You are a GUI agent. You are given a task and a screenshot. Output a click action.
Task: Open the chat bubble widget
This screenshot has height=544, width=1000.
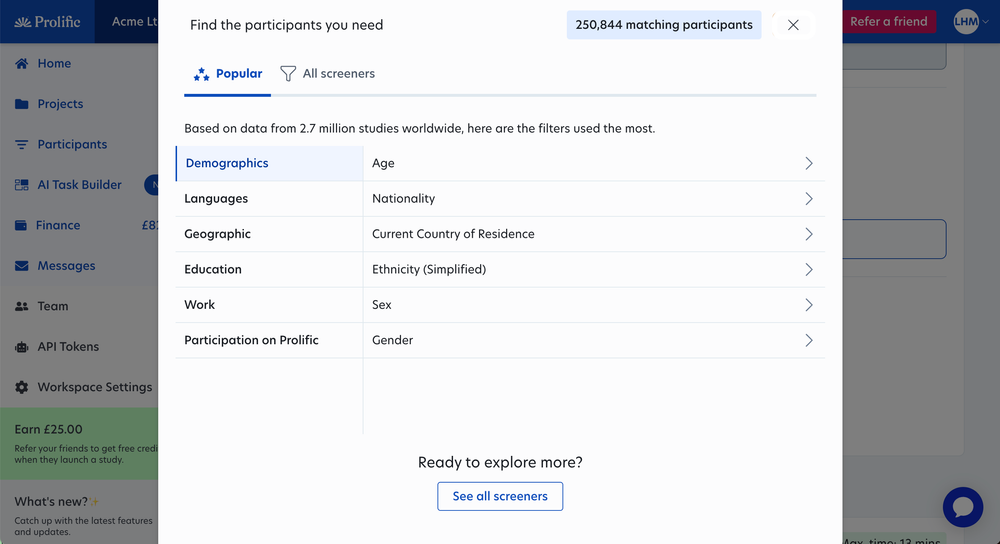(x=962, y=507)
